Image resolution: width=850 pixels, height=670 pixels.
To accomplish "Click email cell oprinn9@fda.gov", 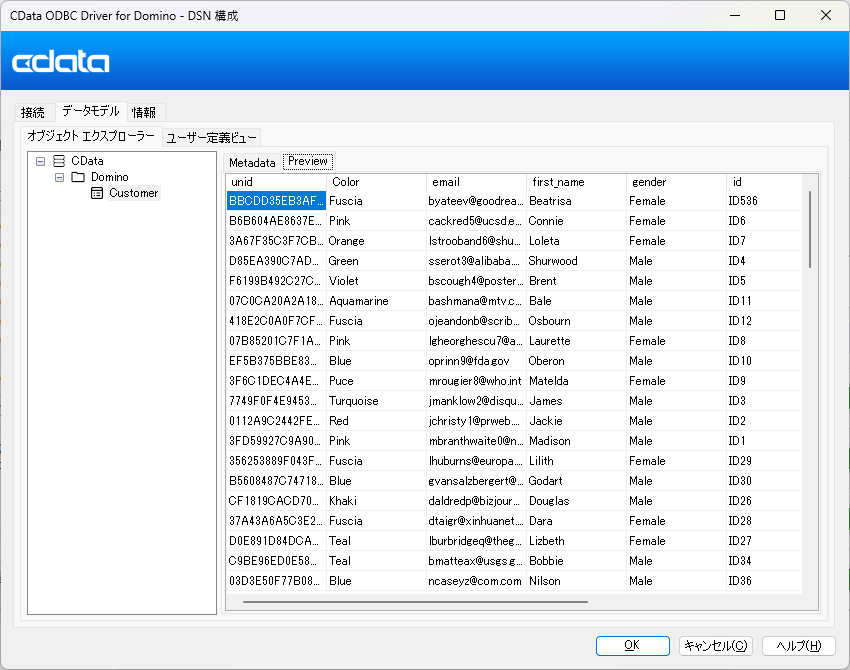I will click(476, 361).
